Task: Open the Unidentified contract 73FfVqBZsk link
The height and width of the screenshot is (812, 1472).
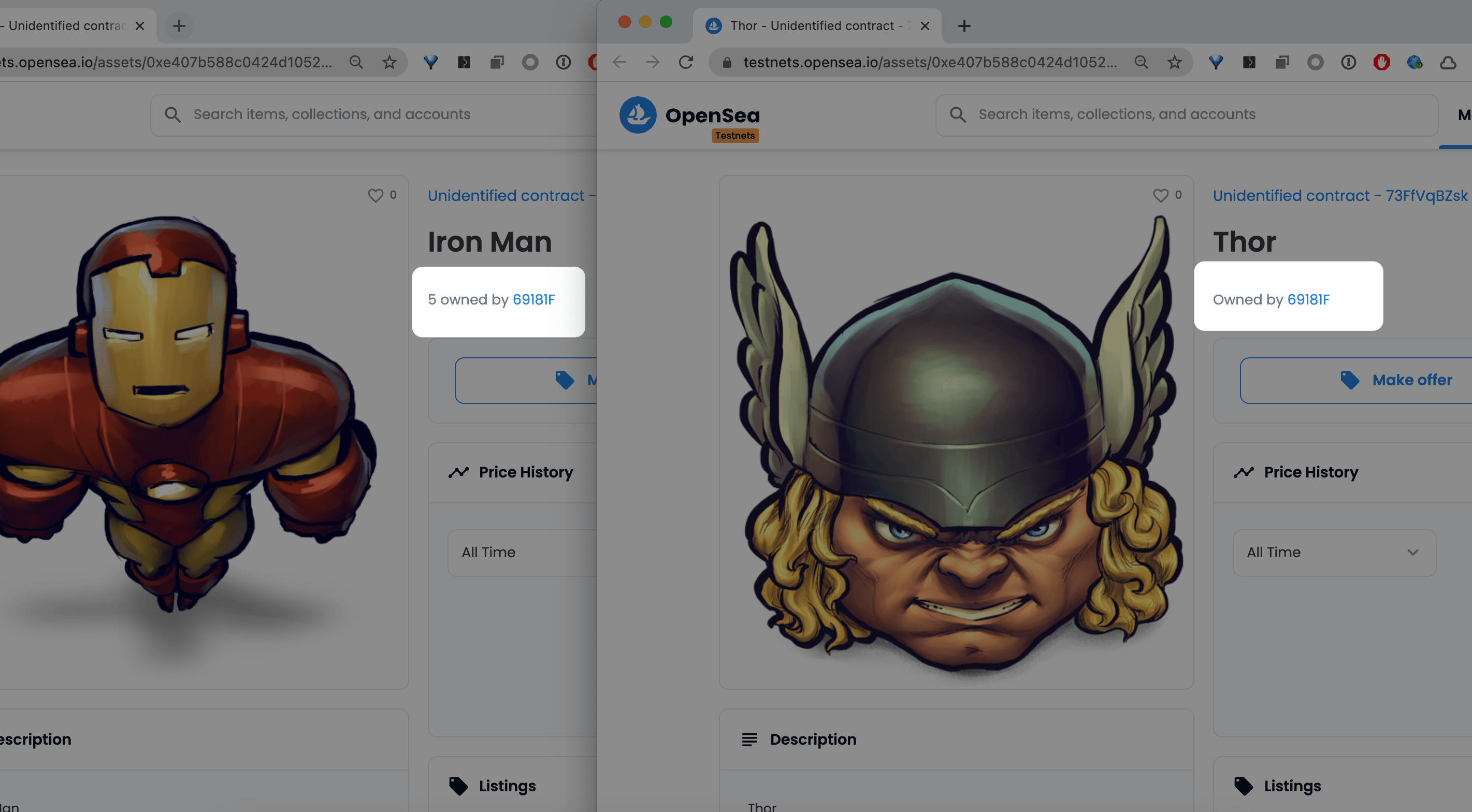Action: [1339, 195]
